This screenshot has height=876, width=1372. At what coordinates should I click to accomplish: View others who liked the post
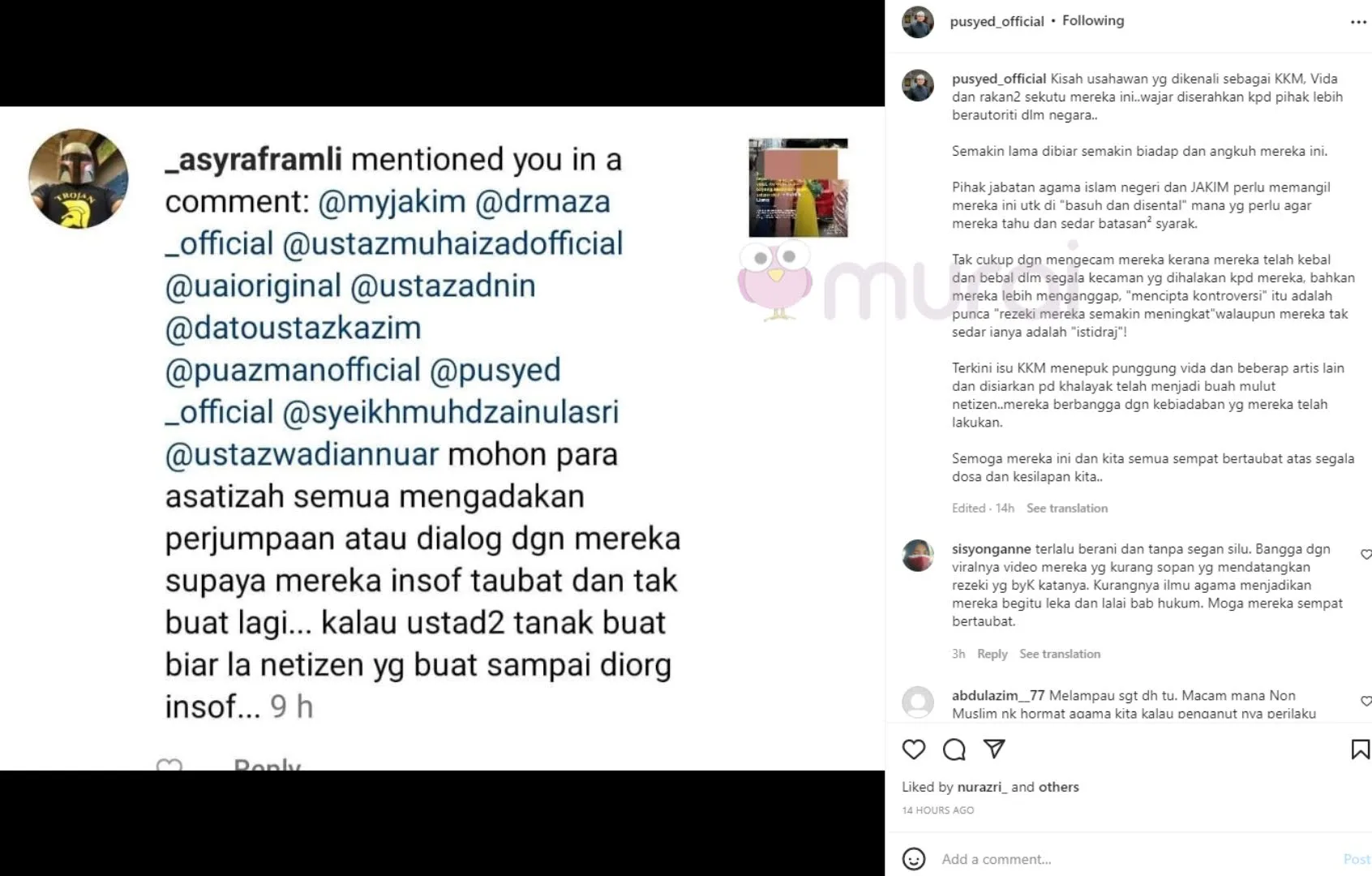click(x=1059, y=787)
